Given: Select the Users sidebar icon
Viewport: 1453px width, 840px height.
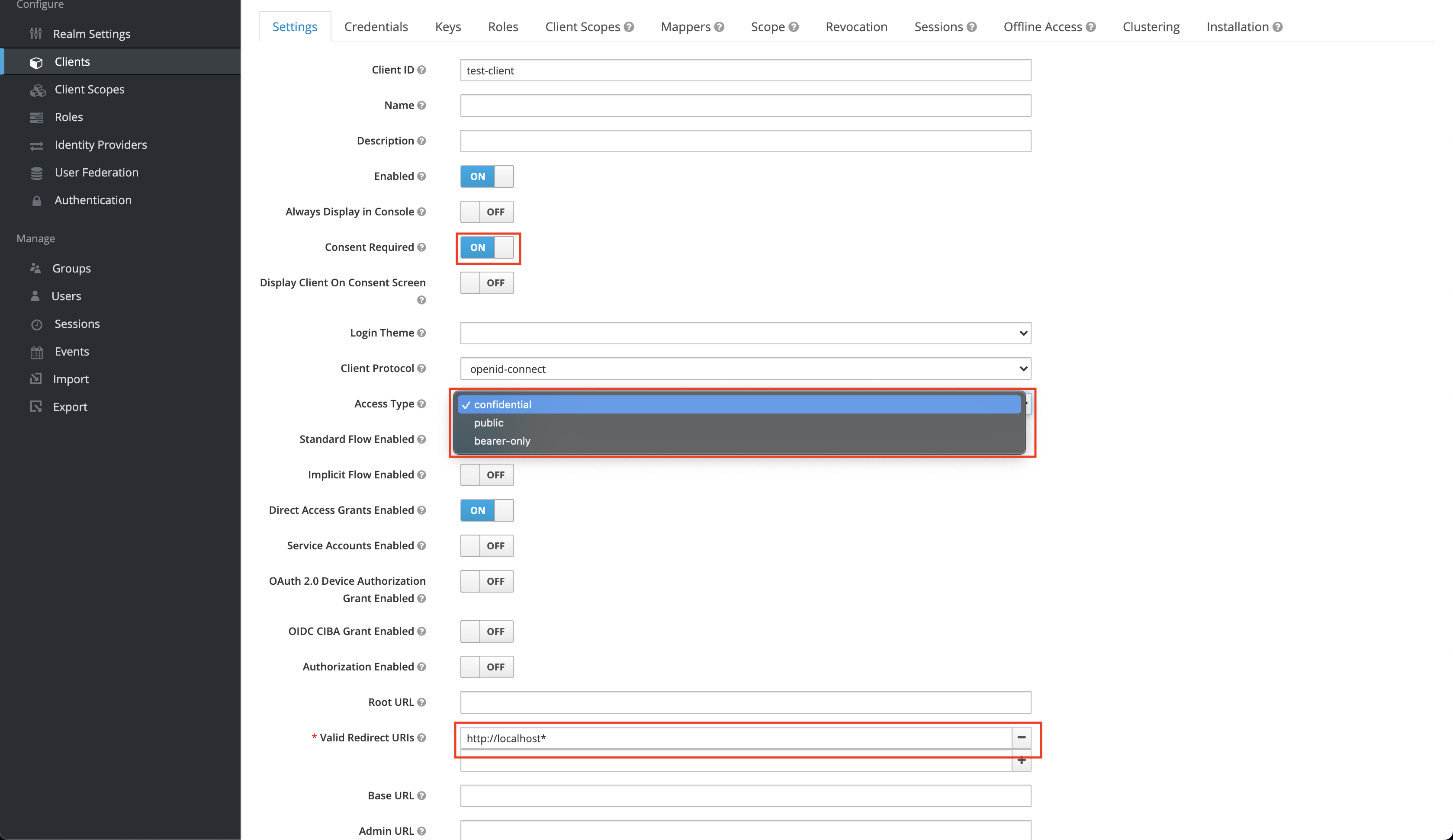Looking at the screenshot, I should click(36, 296).
